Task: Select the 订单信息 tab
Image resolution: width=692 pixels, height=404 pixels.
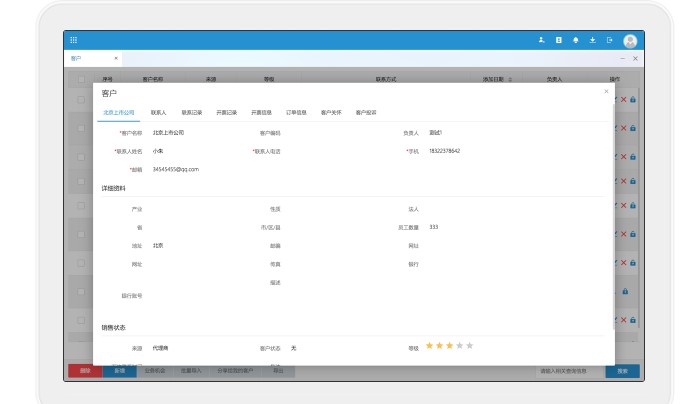Action: click(x=297, y=113)
